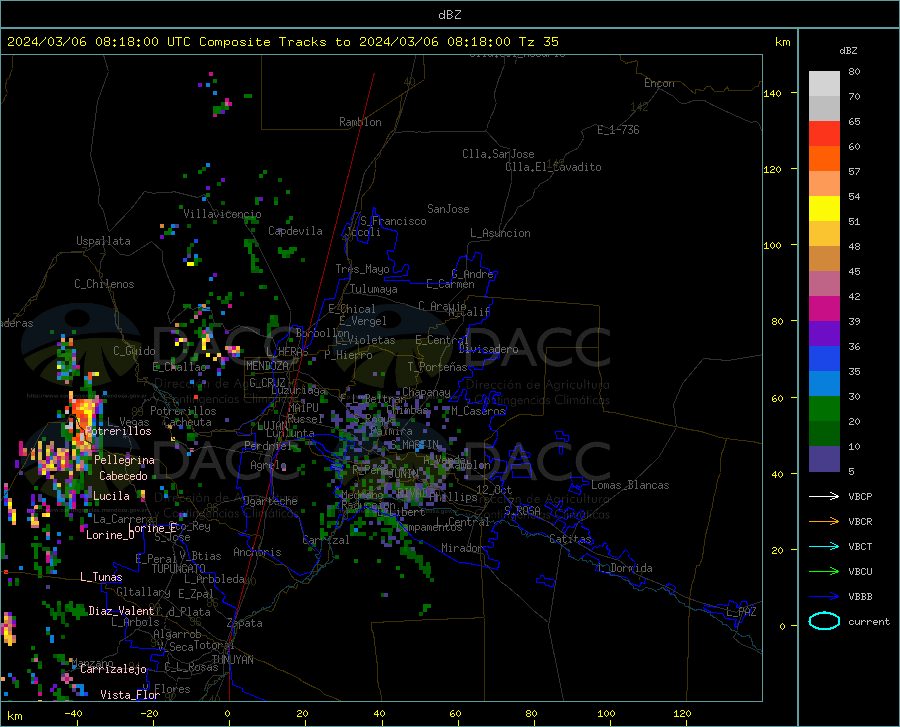Click the 'km' label at top right

[782, 42]
